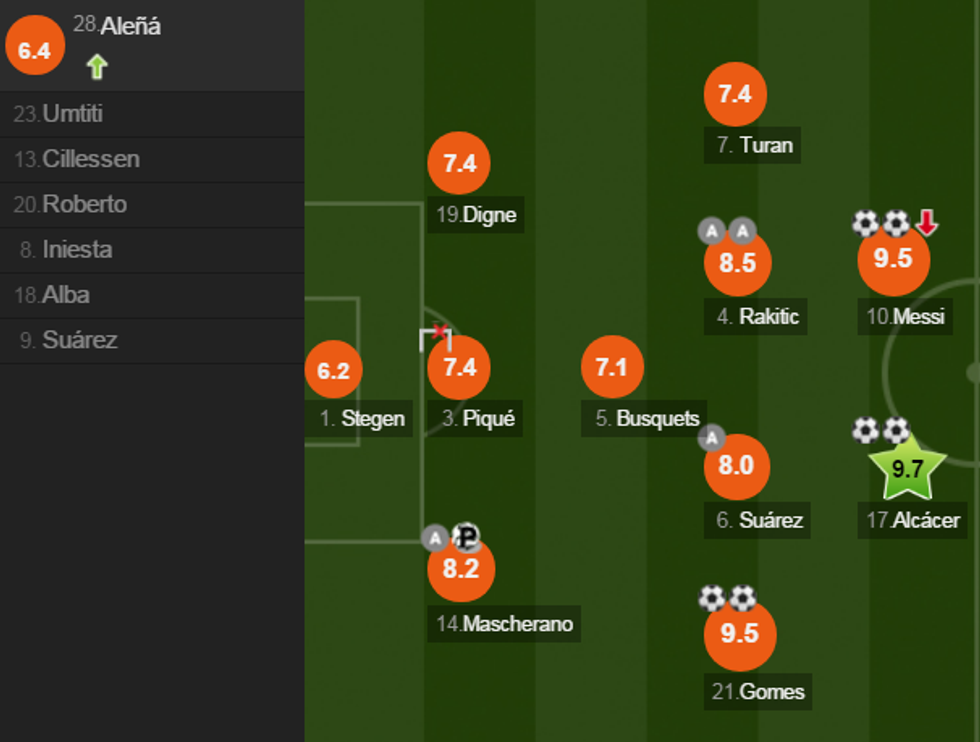Select Roberto from the bench list
This screenshot has height=742, width=980.
[84, 204]
